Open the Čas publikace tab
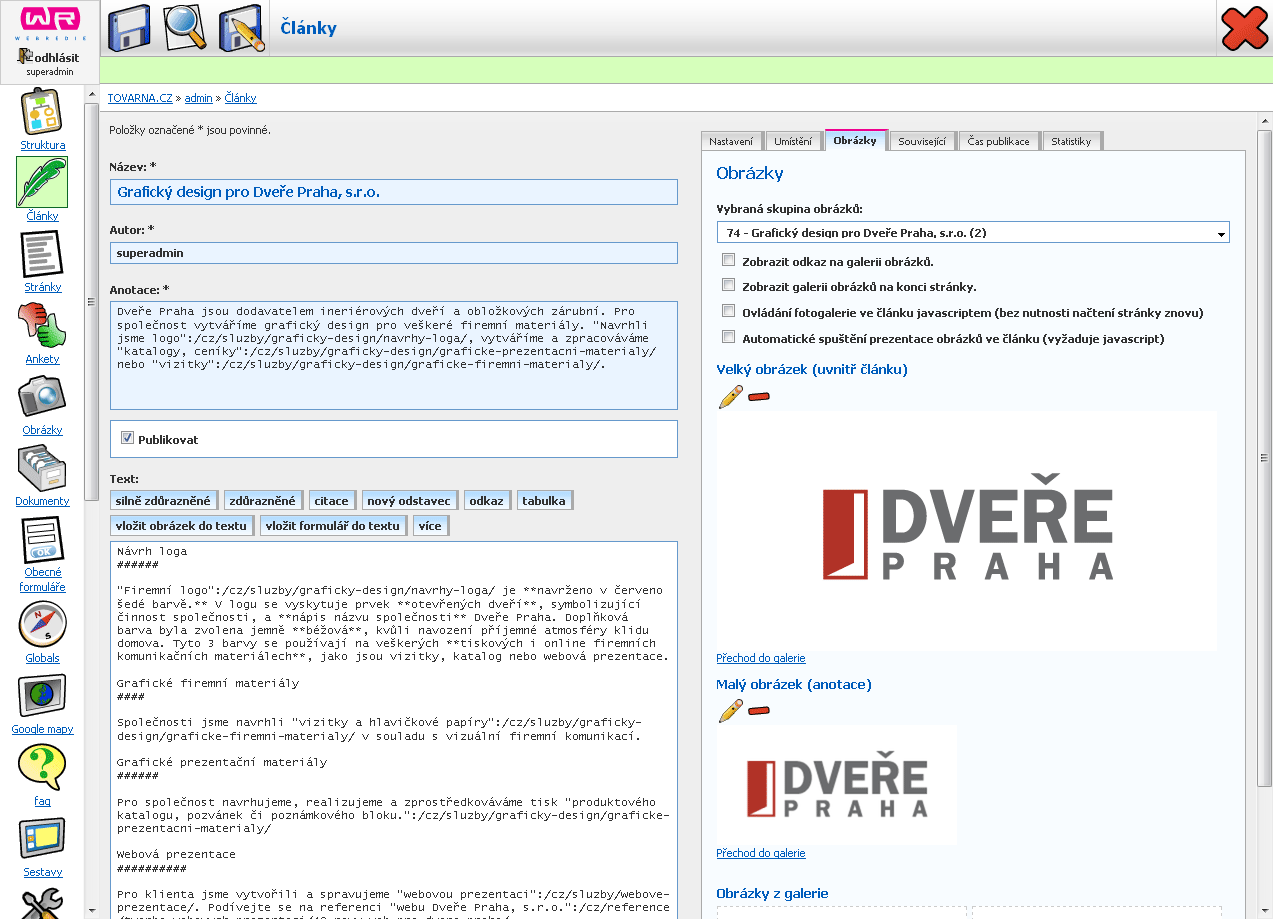This screenshot has width=1273, height=919. (x=999, y=141)
